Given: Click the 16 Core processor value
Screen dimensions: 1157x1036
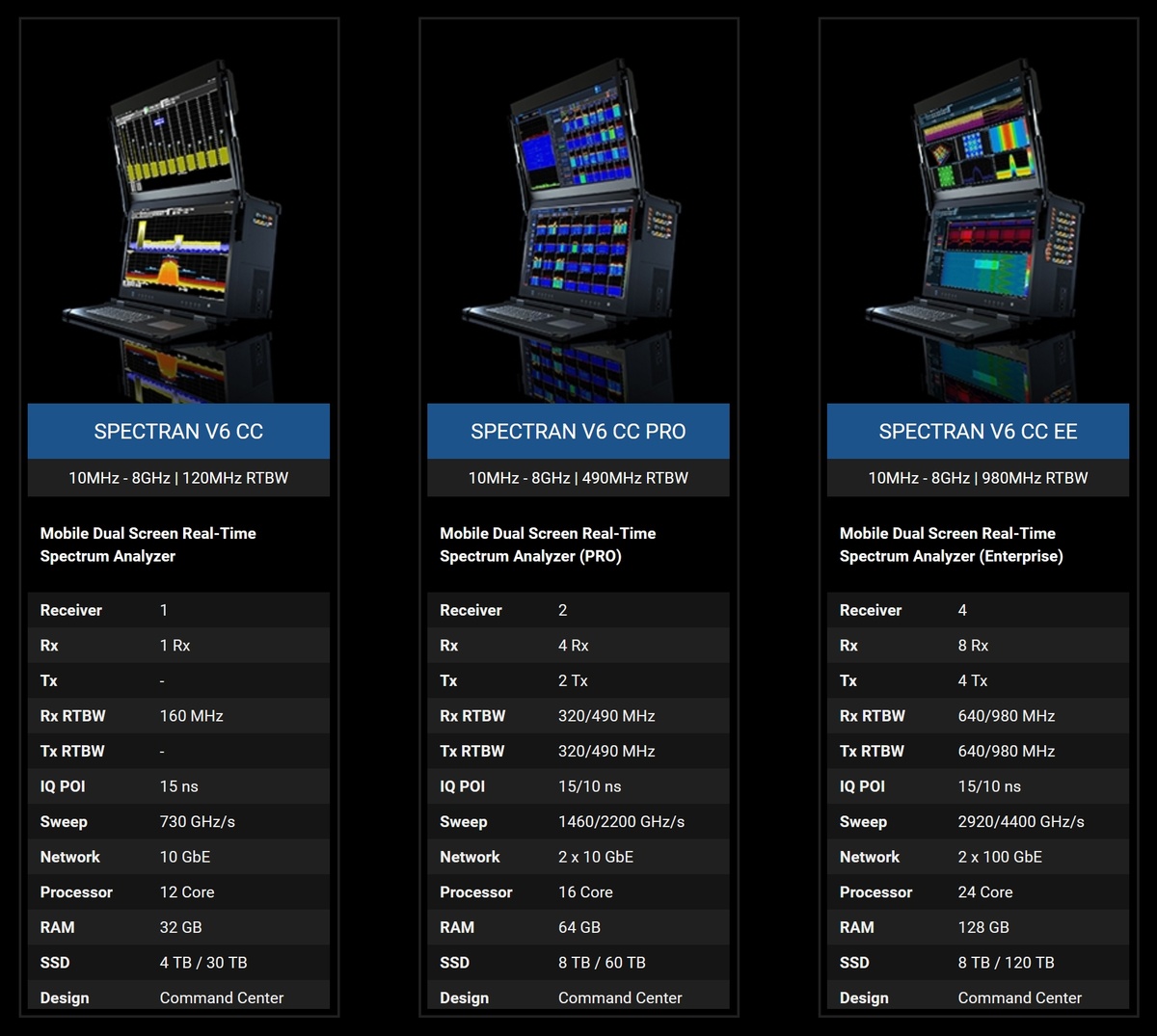Looking at the screenshot, I should (x=585, y=892).
